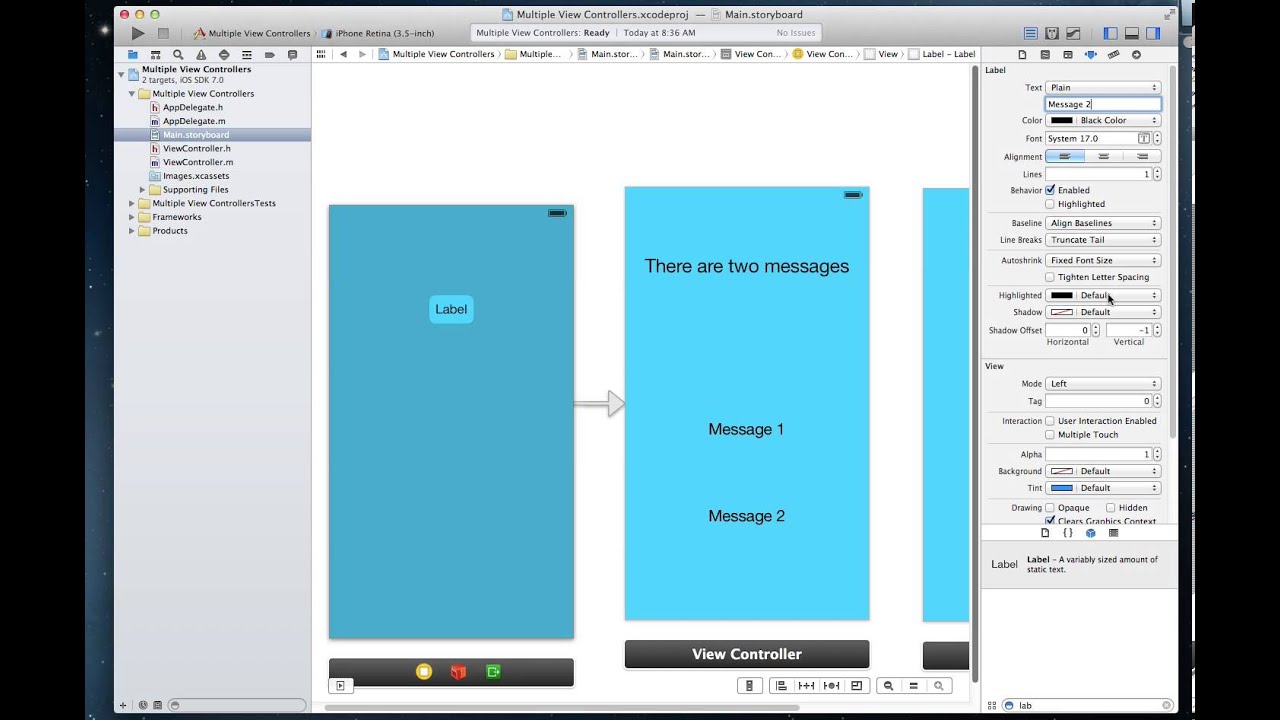Open the Test navigator diamond icon

tap(224, 54)
